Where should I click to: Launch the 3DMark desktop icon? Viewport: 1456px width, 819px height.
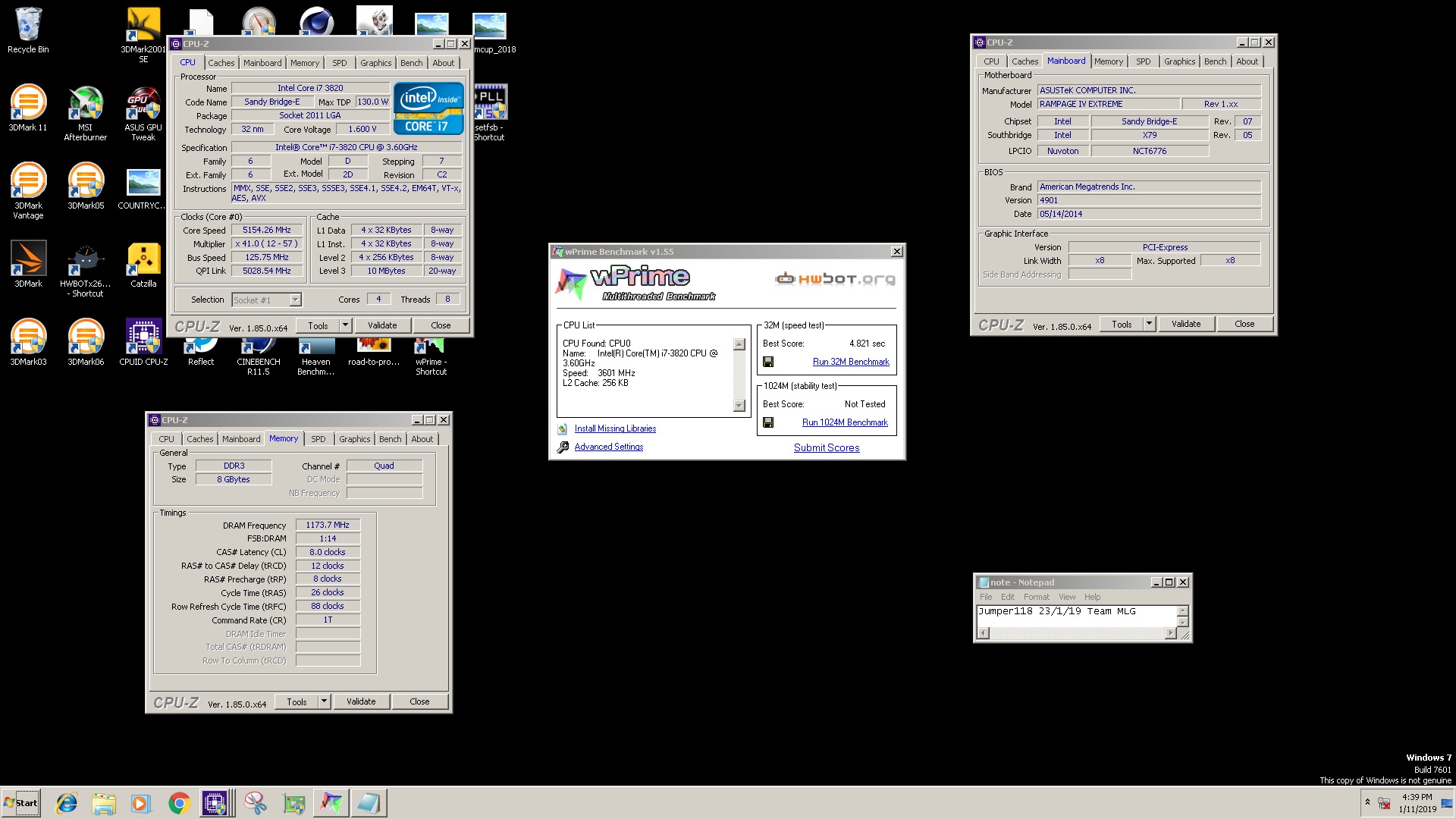(28, 264)
